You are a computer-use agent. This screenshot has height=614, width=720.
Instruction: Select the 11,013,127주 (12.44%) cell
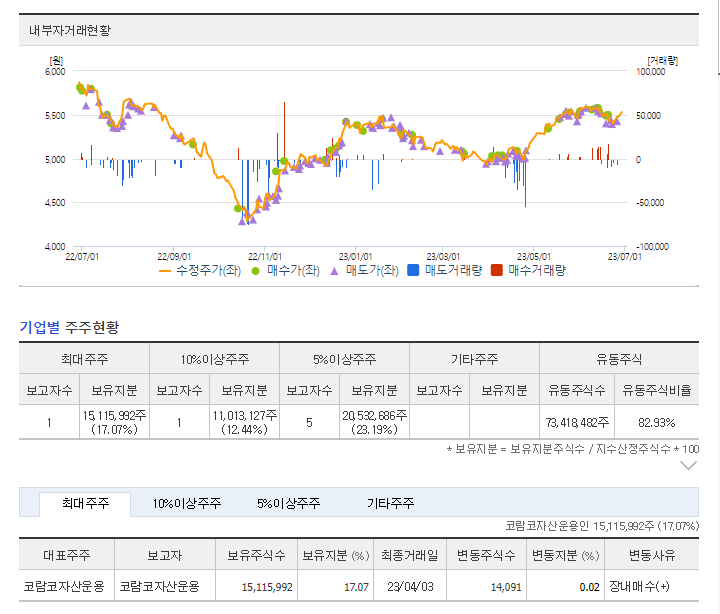click(244, 422)
